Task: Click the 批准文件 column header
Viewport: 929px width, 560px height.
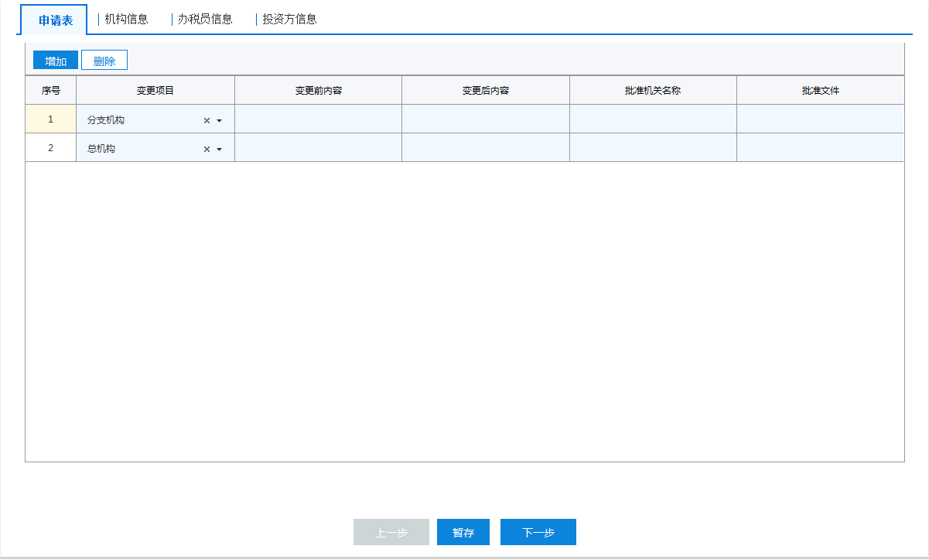Action: tap(820, 90)
